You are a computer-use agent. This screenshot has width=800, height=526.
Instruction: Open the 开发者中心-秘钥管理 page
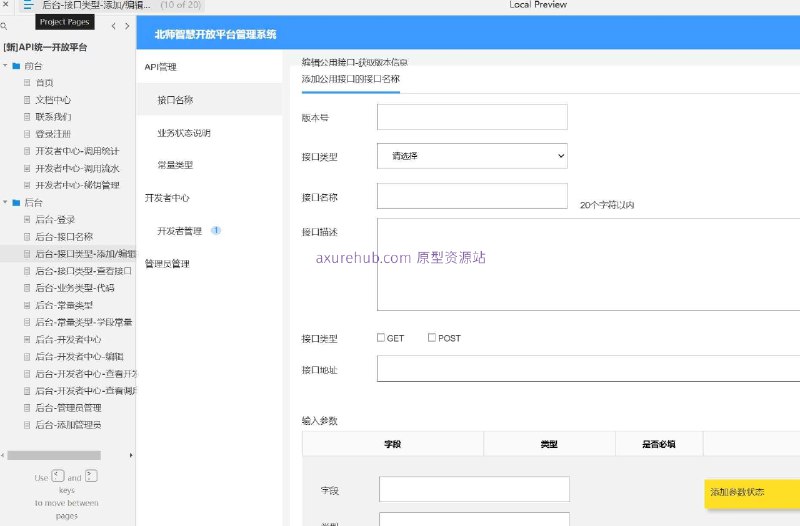point(77,185)
